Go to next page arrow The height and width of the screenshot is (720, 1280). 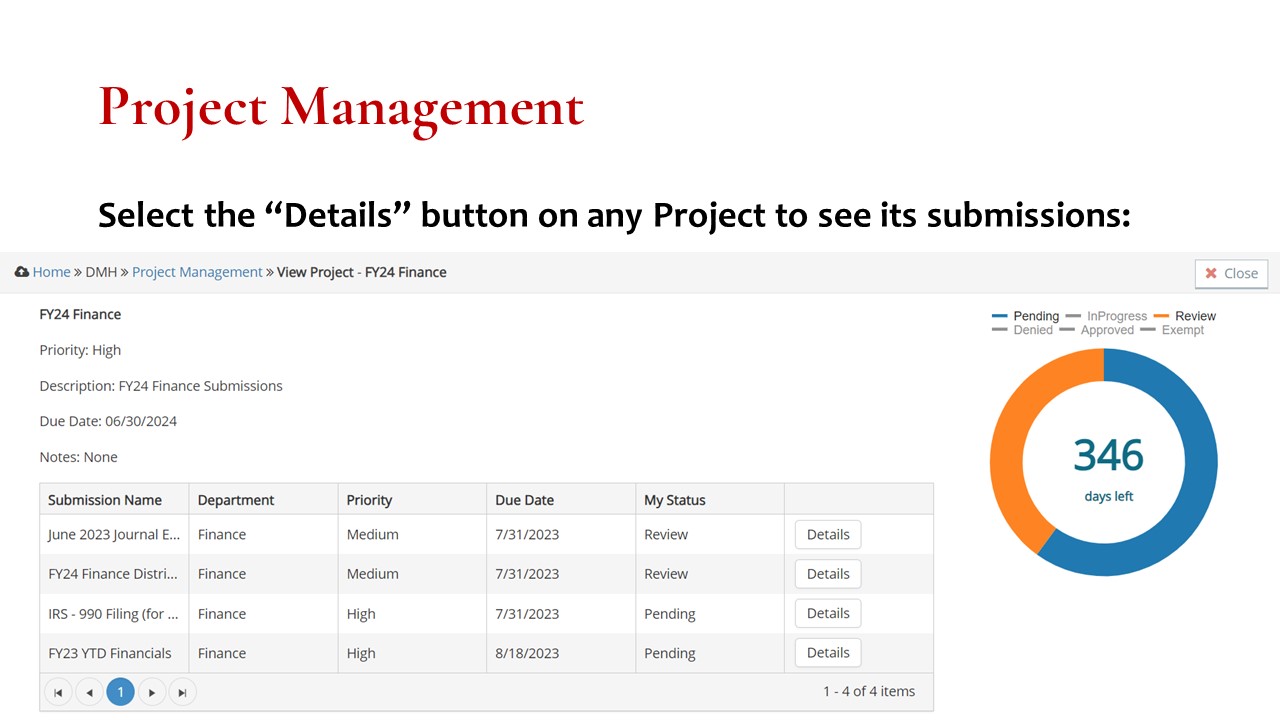click(151, 692)
